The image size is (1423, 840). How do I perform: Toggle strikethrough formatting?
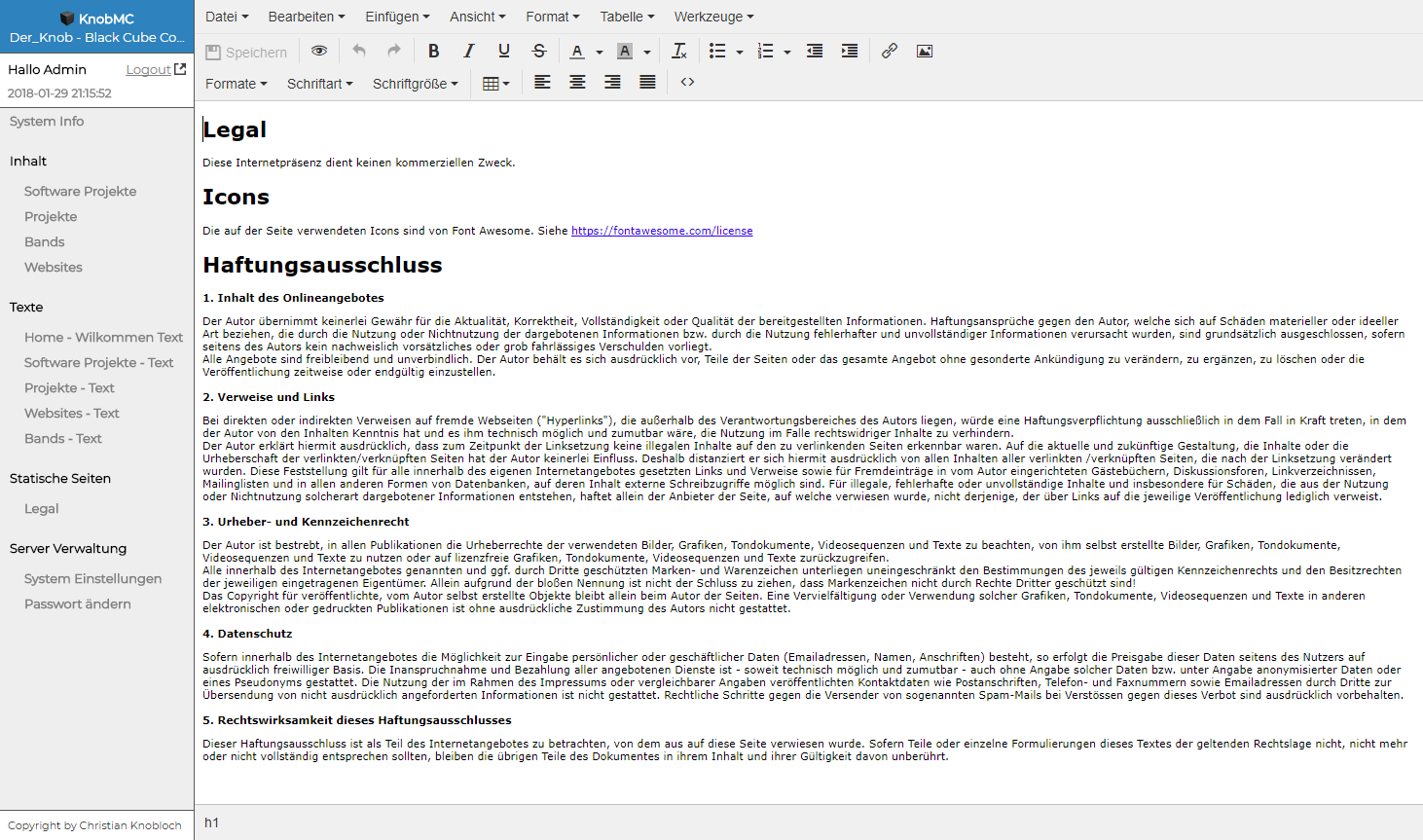539,51
